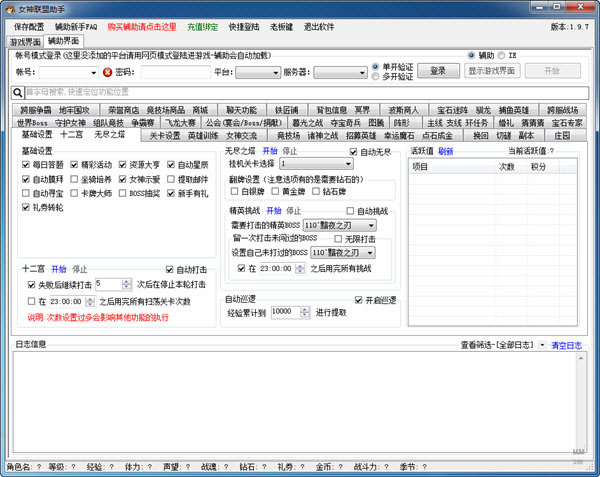Open the 平台 dropdown
This screenshot has height=477, width=600.
pos(258,72)
